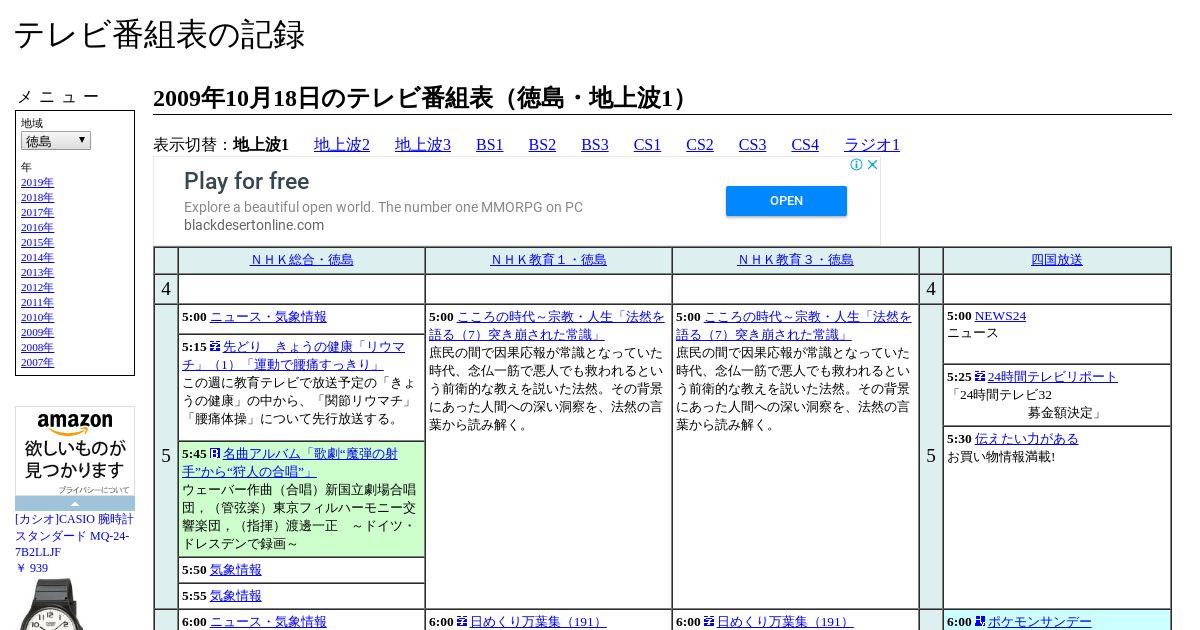This screenshot has height=630, width=1200.
Task: Open 5:50 気象情報 link
Action: tap(236, 570)
